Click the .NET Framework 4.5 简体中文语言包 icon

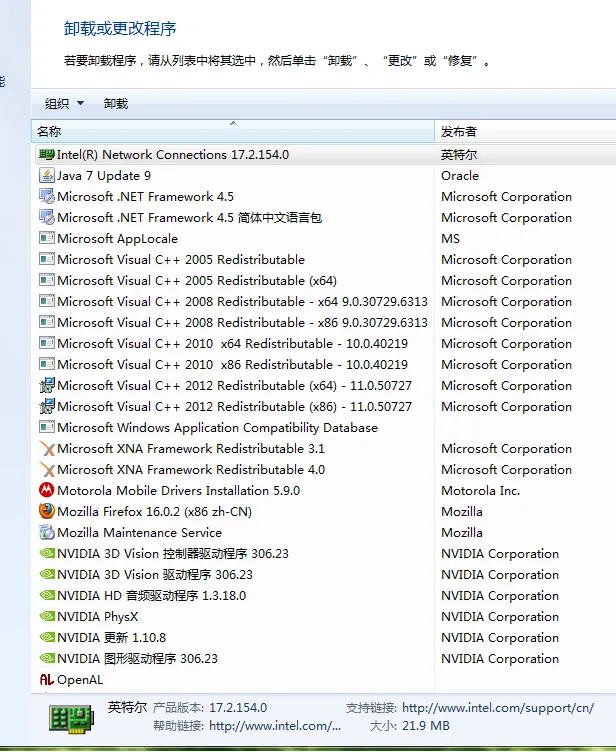pos(47,218)
